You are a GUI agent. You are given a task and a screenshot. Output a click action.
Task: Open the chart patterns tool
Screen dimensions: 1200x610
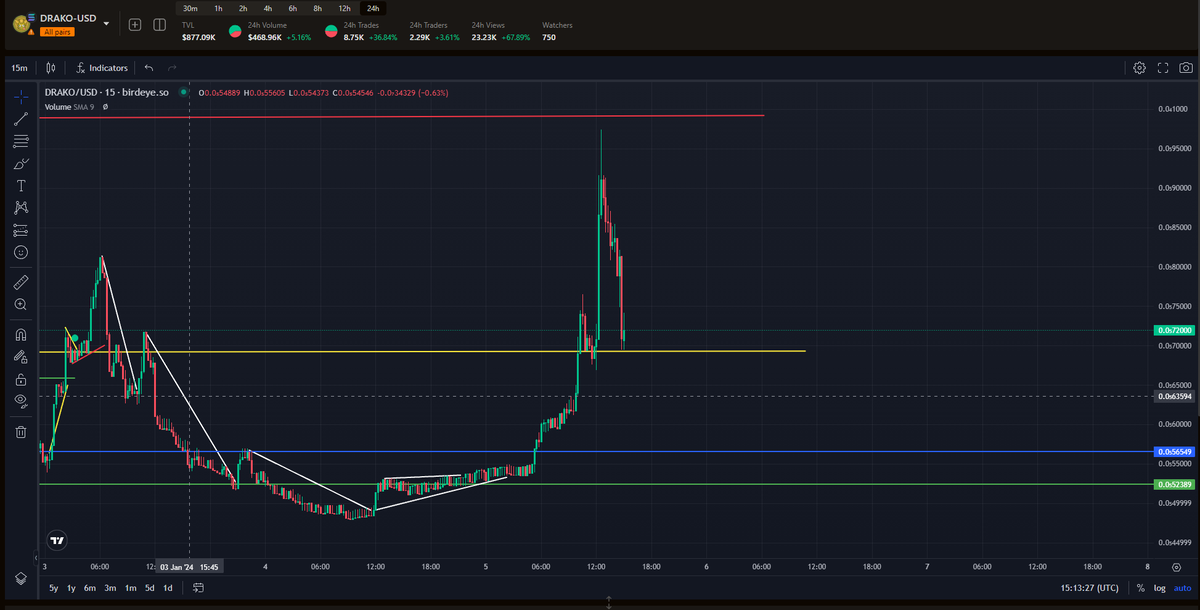pyautogui.click(x=21, y=208)
